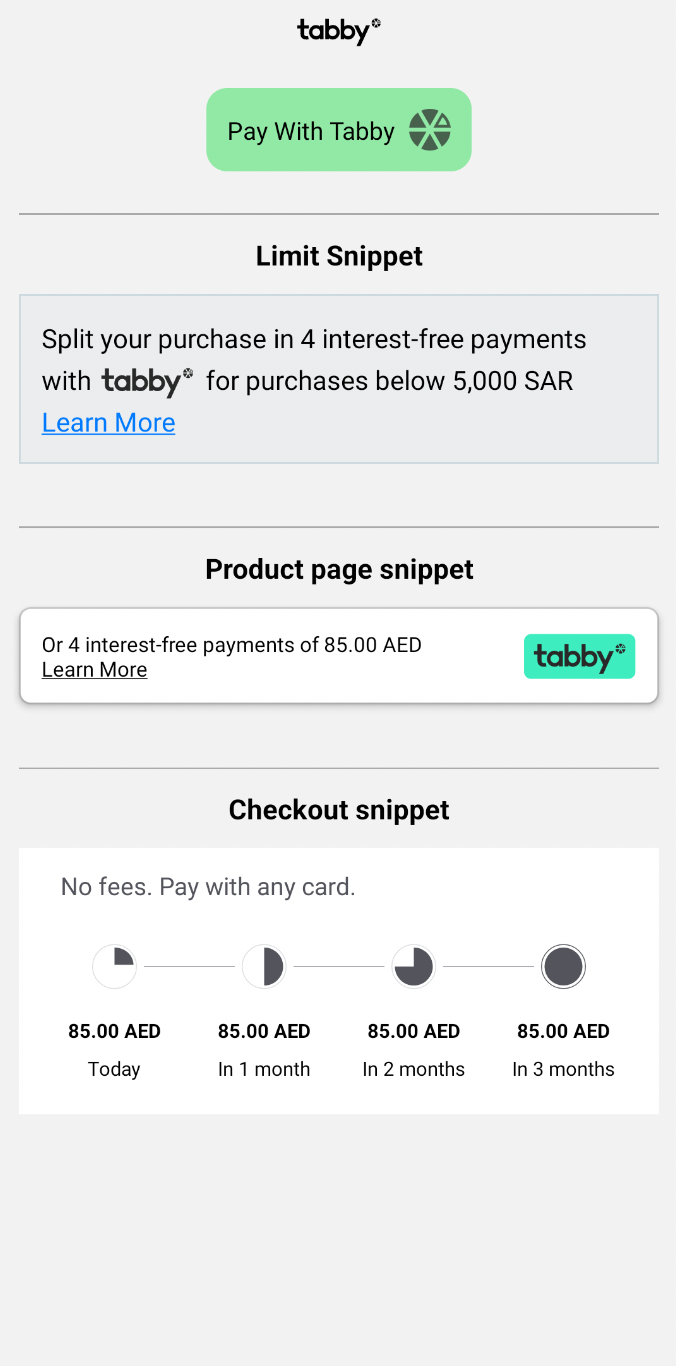Image resolution: width=676 pixels, height=1366 pixels.
Task: Click the 'Today' payment label
Action: click(114, 1069)
